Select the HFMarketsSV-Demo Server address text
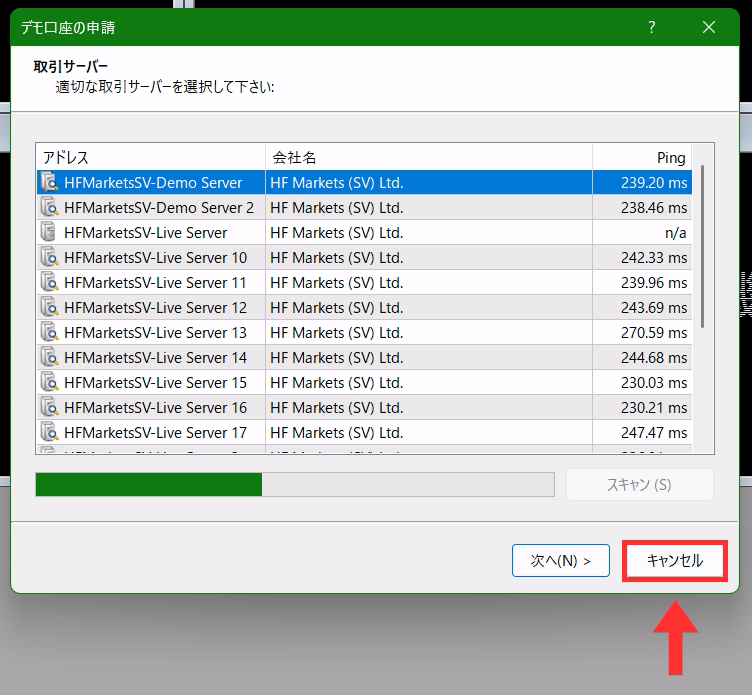The width and height of the screenshot is (752, 695). (x=153, y=183)
